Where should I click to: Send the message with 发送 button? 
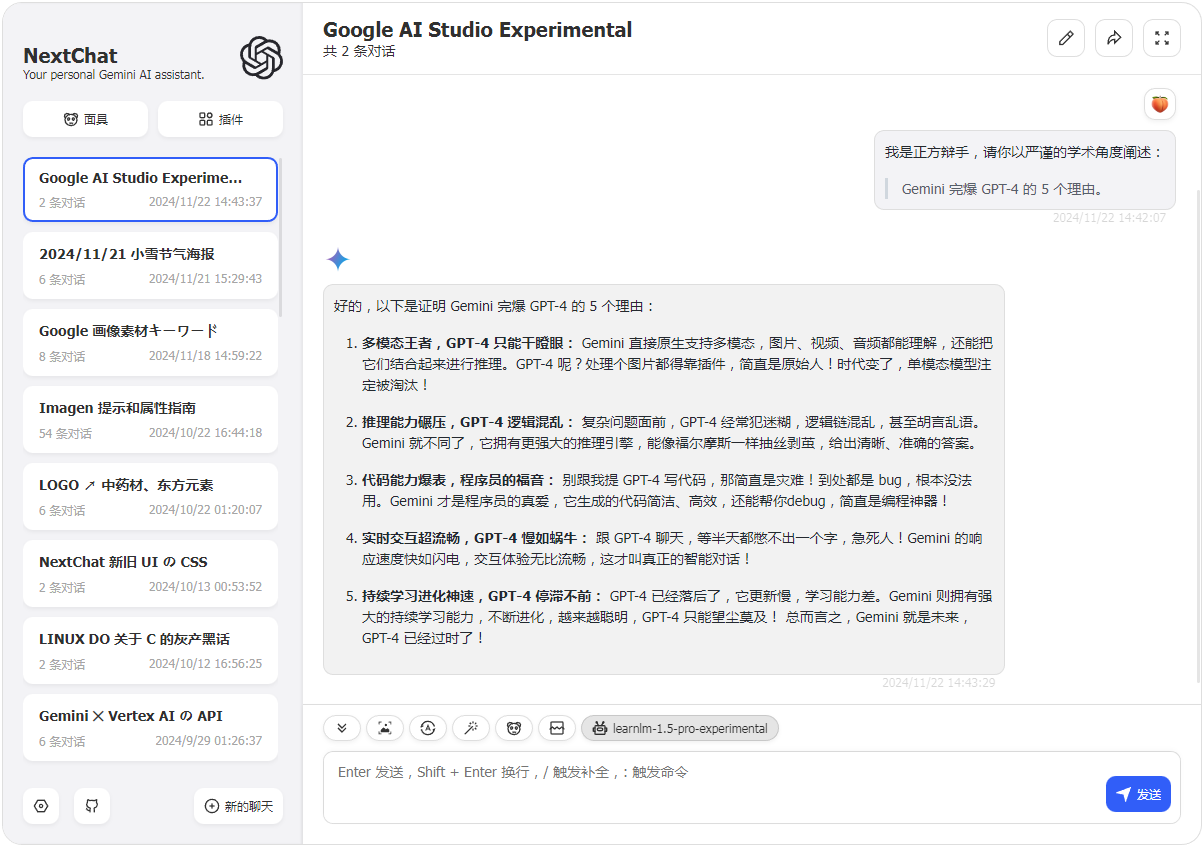1138,794
